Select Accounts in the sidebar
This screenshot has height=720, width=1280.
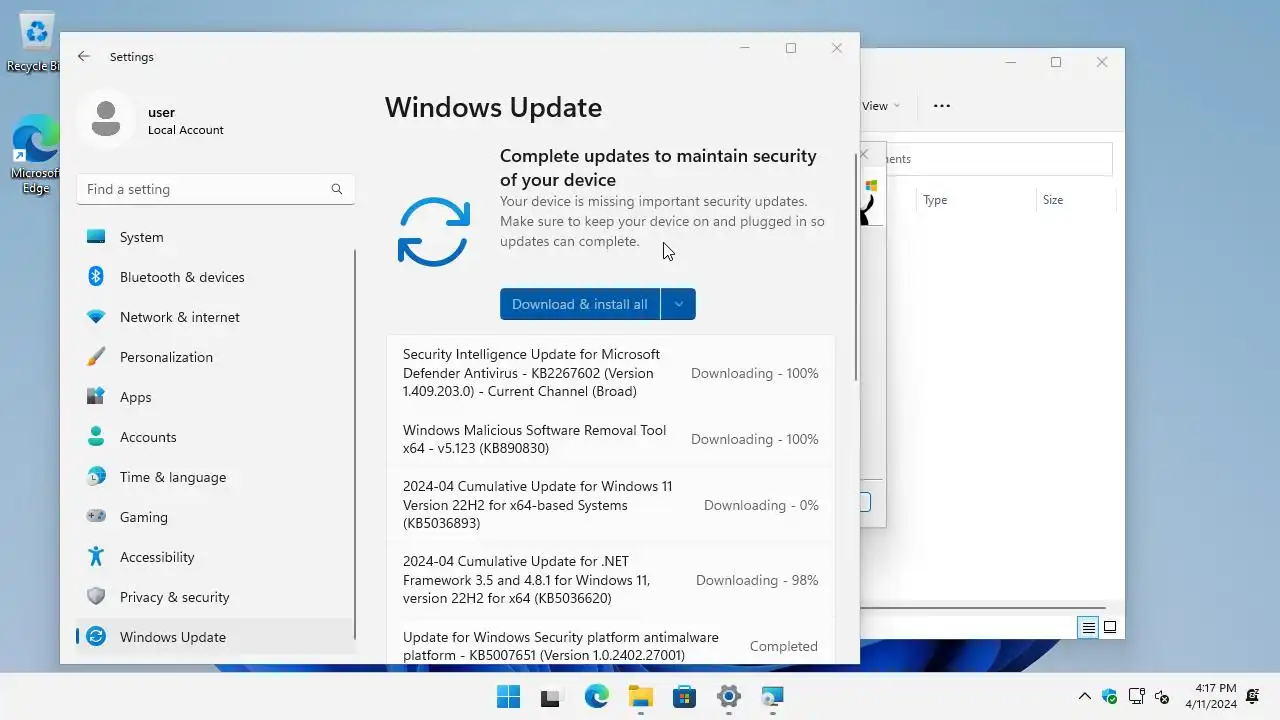pyautogui.click(x=215, y=437)
